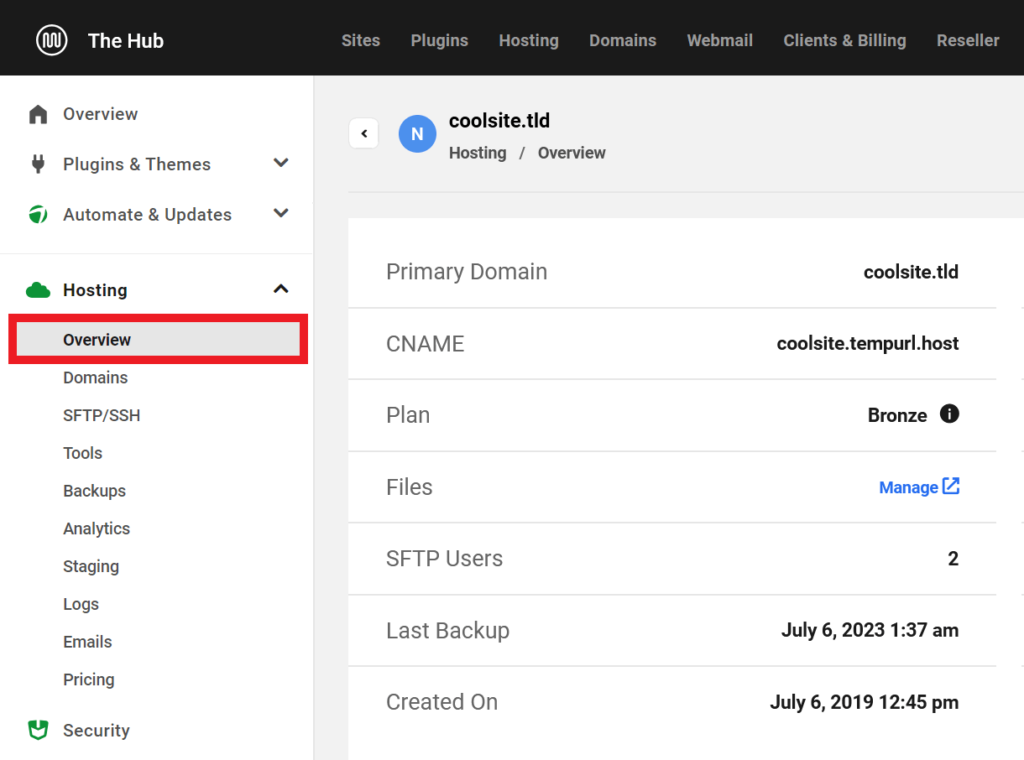Click the coolsite.tempurl.host CNAME value
The height and width of the screenshot is (760, 1024).
867,343
